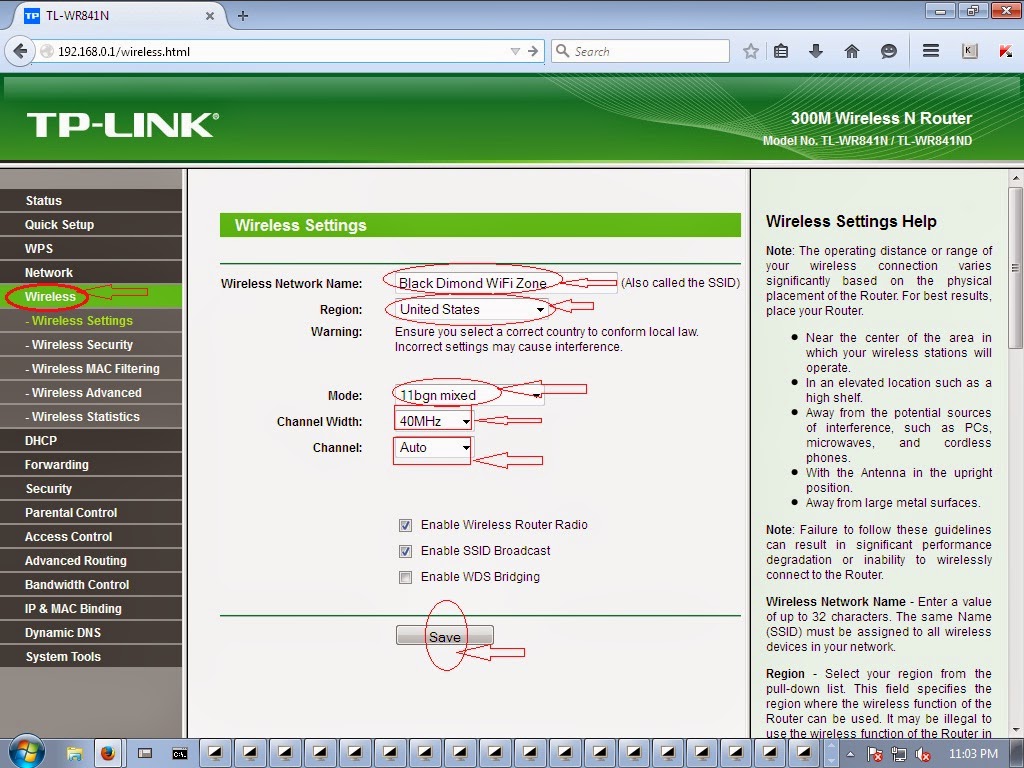Open the Channel Width dropdown
Viewport: 1024px width, 768px height.
pos(433,421)
